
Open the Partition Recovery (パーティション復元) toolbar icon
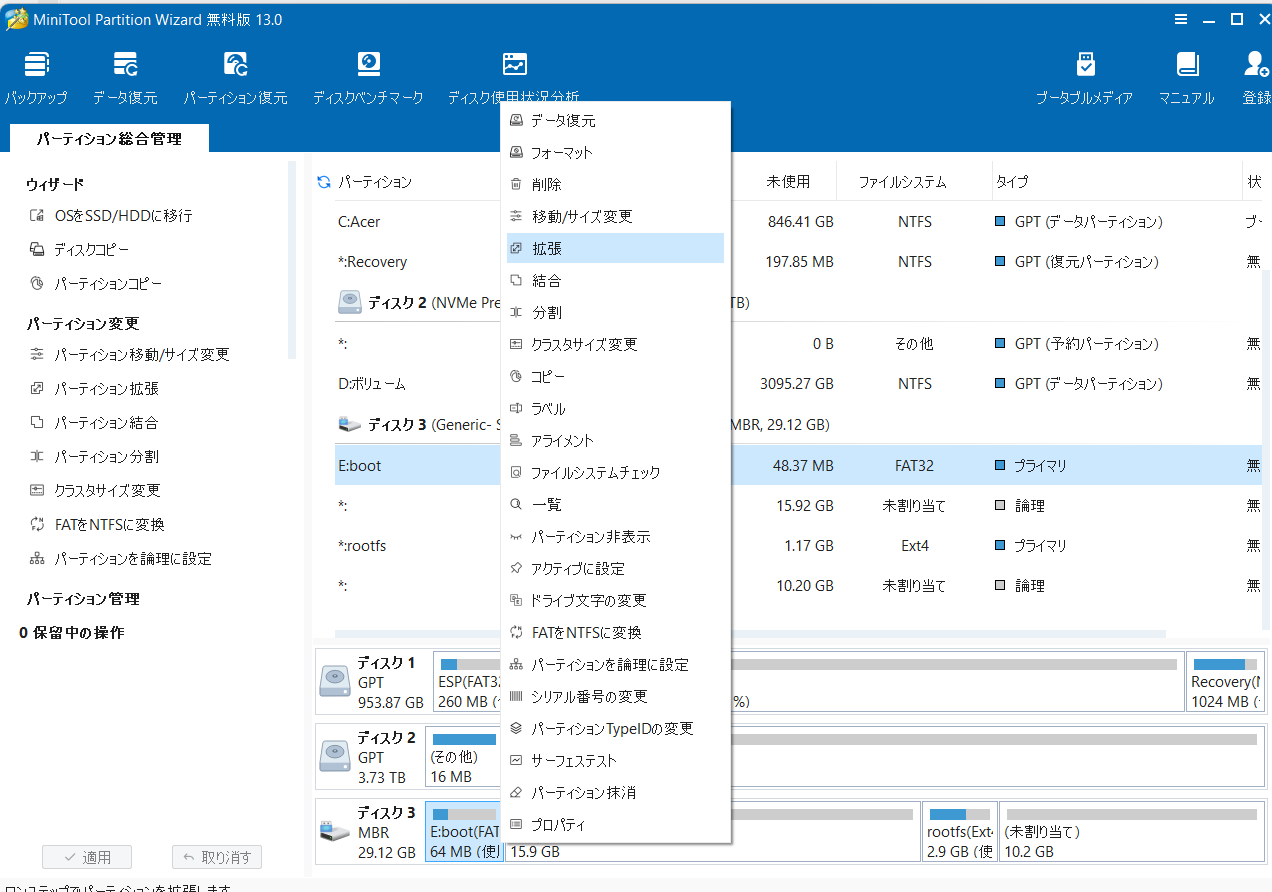[235, 66]
